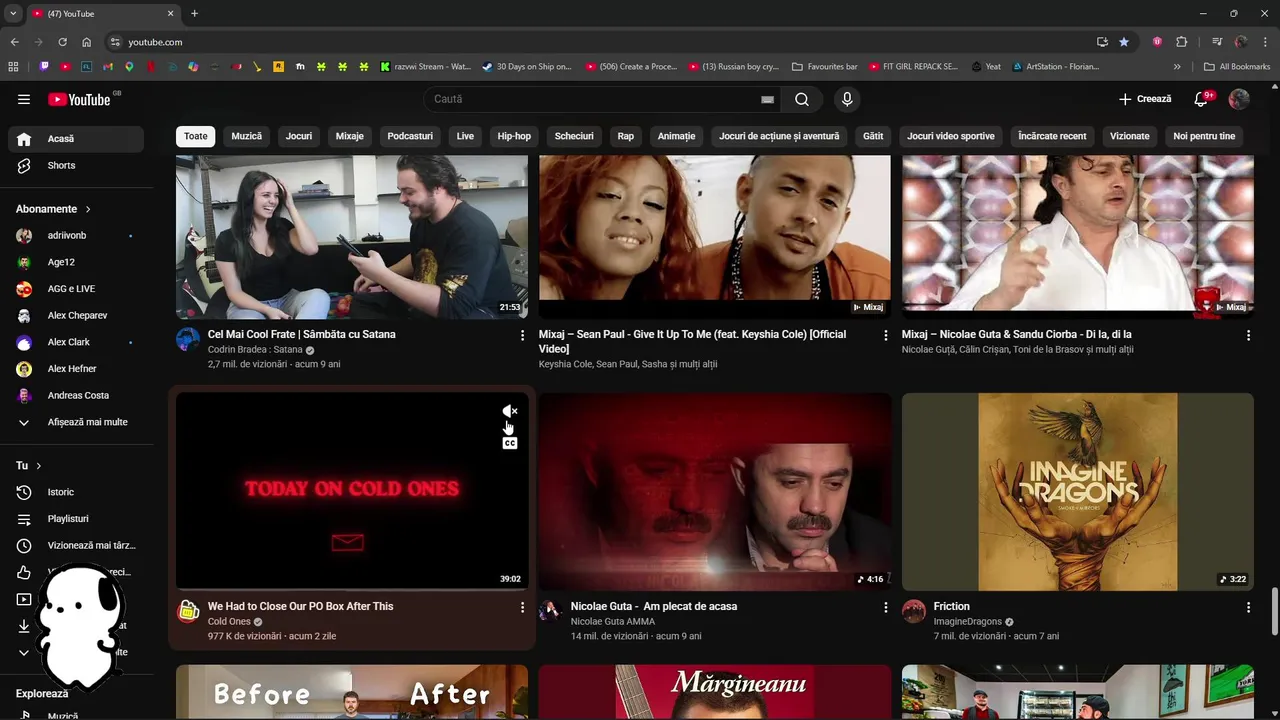The width and height of the screenshot is (1280, 720).
Task: Reload the page
Action: click(62, 42)
